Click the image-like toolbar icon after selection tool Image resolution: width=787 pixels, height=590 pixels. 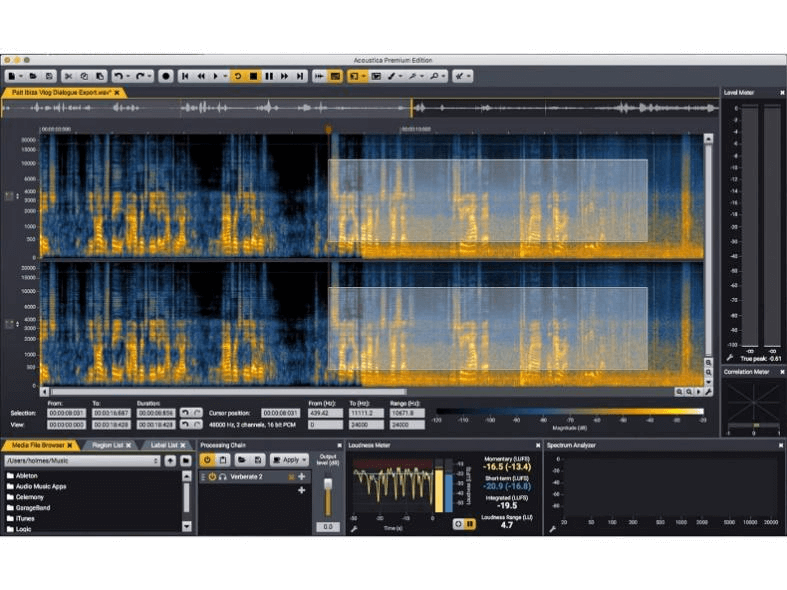376,76
